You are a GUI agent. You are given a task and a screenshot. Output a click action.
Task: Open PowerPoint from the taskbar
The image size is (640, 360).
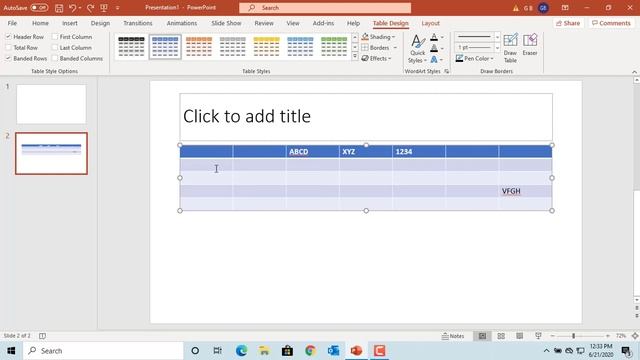pyautogui.click(x=356, y=351)
